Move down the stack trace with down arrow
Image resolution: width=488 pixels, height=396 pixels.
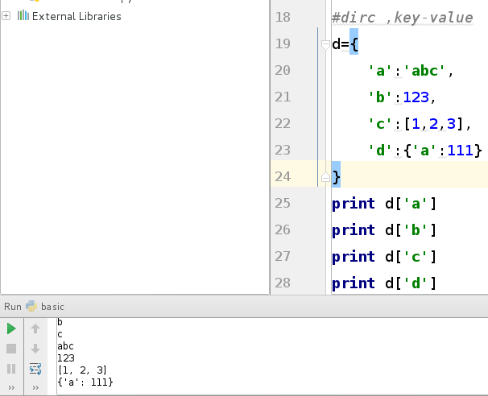[x=35, y=349]
